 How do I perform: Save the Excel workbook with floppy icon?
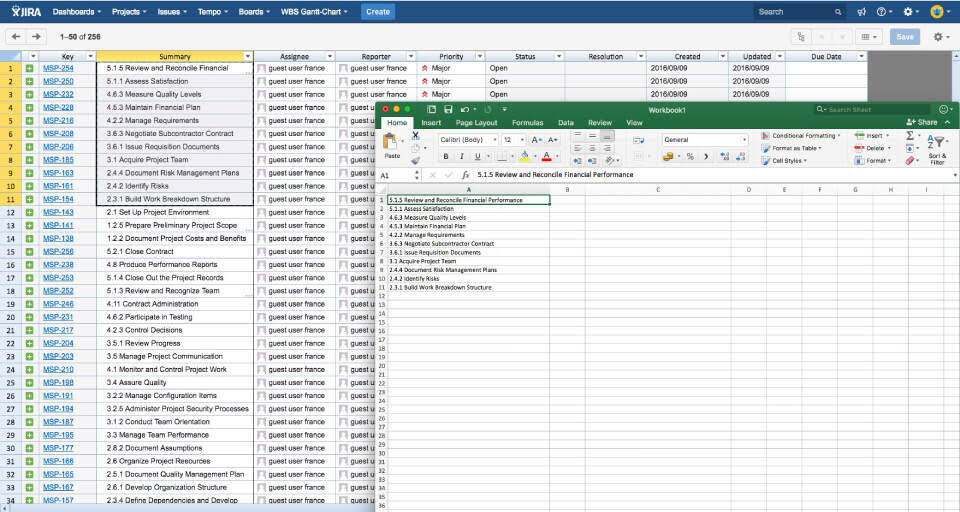coord(448,110)
